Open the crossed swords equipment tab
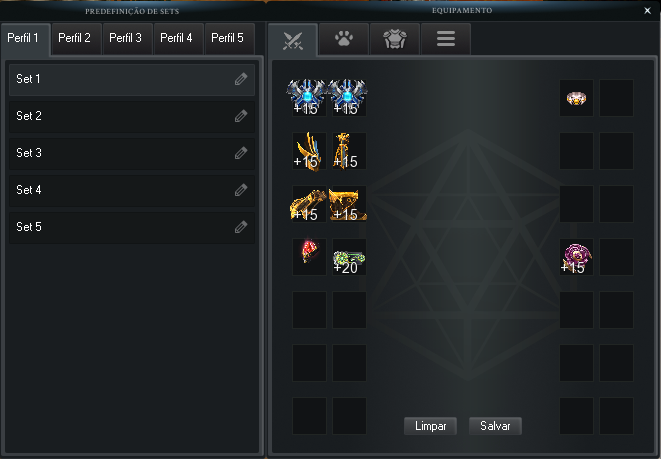Image resolution: width=661 pixels, height=459 pixels. tap(293, 40)
